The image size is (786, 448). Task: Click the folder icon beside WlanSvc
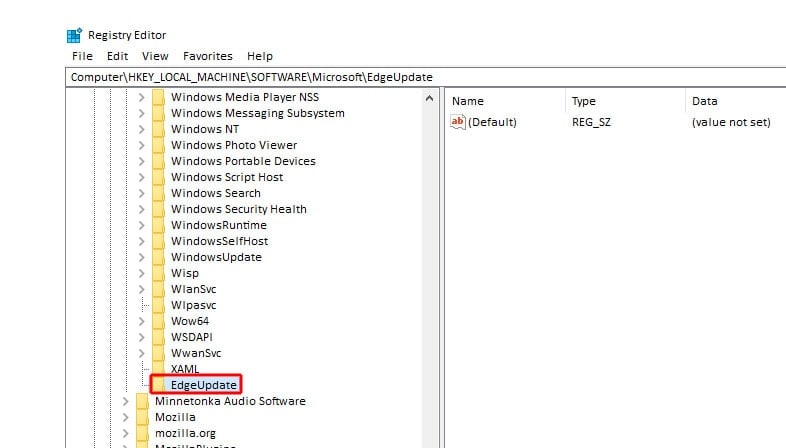tap(158, 290)
